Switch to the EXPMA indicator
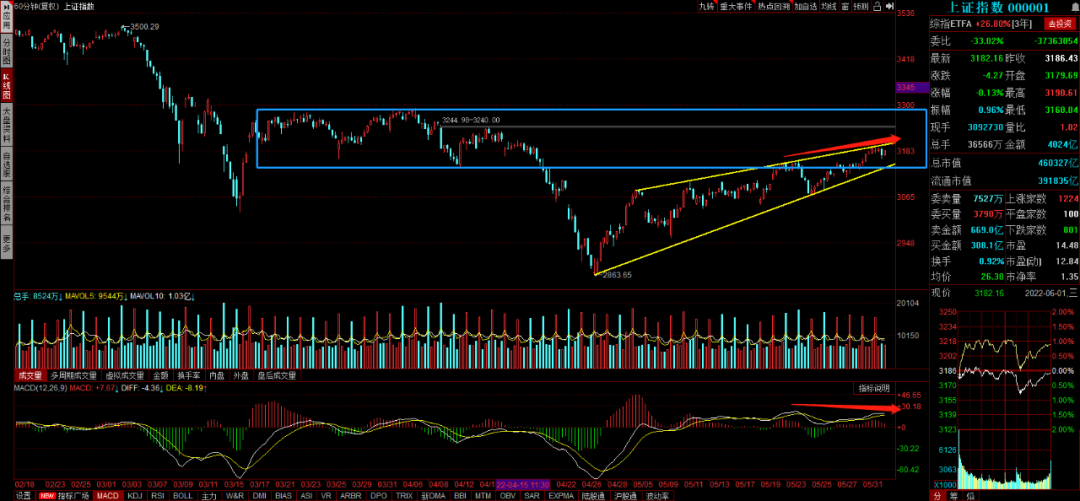Image resolution: width=1080 pixels, height=501 pixels. [561, 495]
